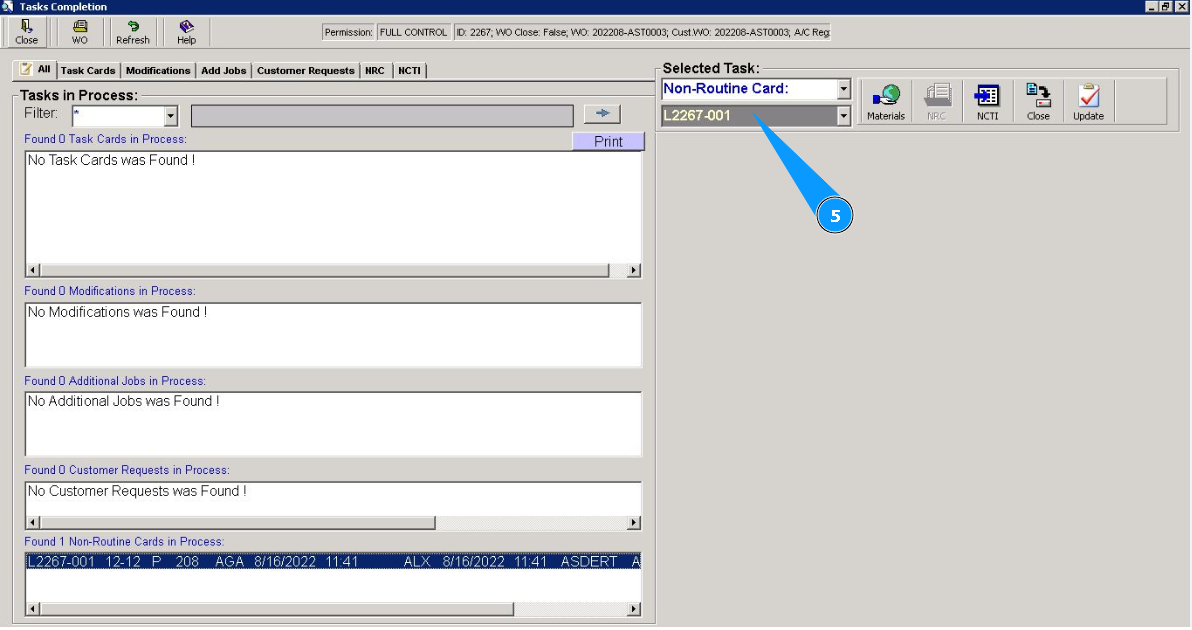Click Task Cards list scroll right arrow

coord(633,271)
